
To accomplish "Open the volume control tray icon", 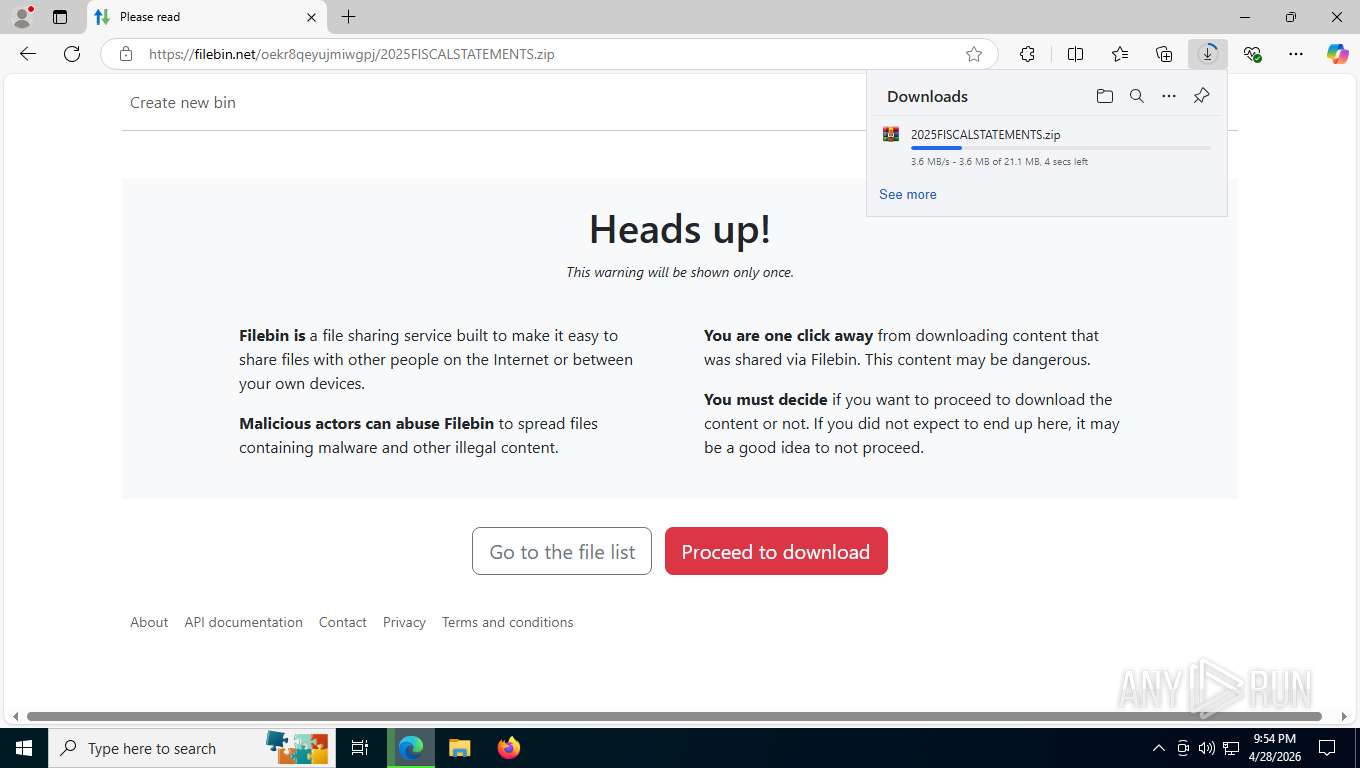I will [1207, 748].
